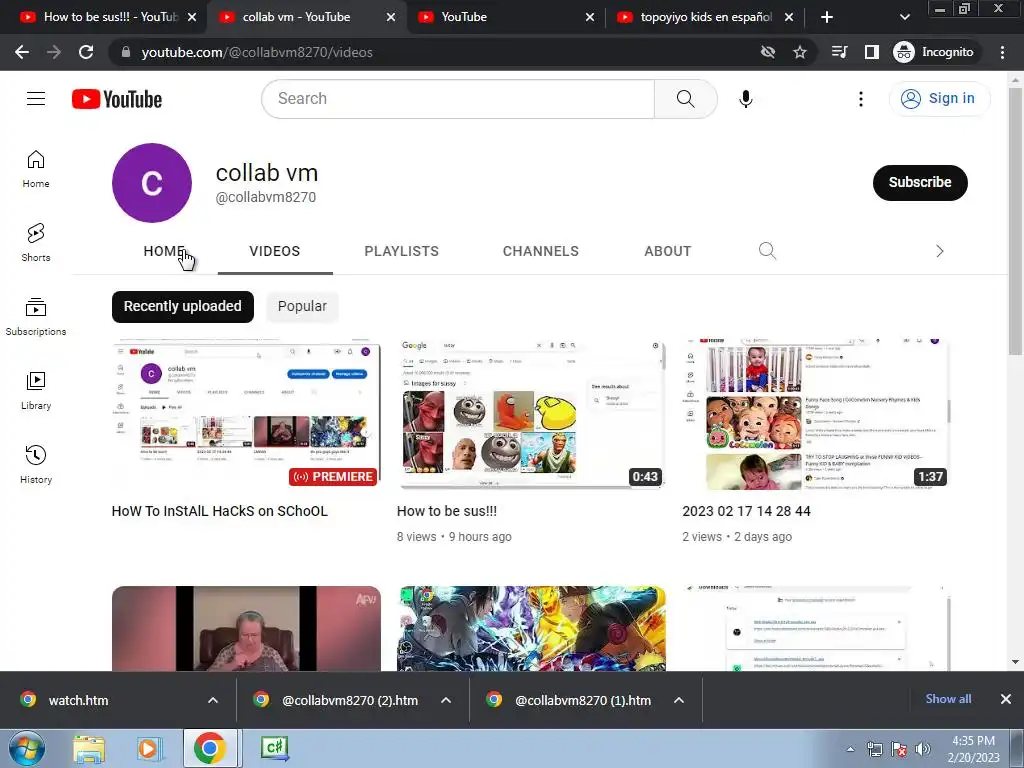This screenshot has width=1024, height=768.
Task: Click the YouTube logo
Action: click(x=117, y=99)
